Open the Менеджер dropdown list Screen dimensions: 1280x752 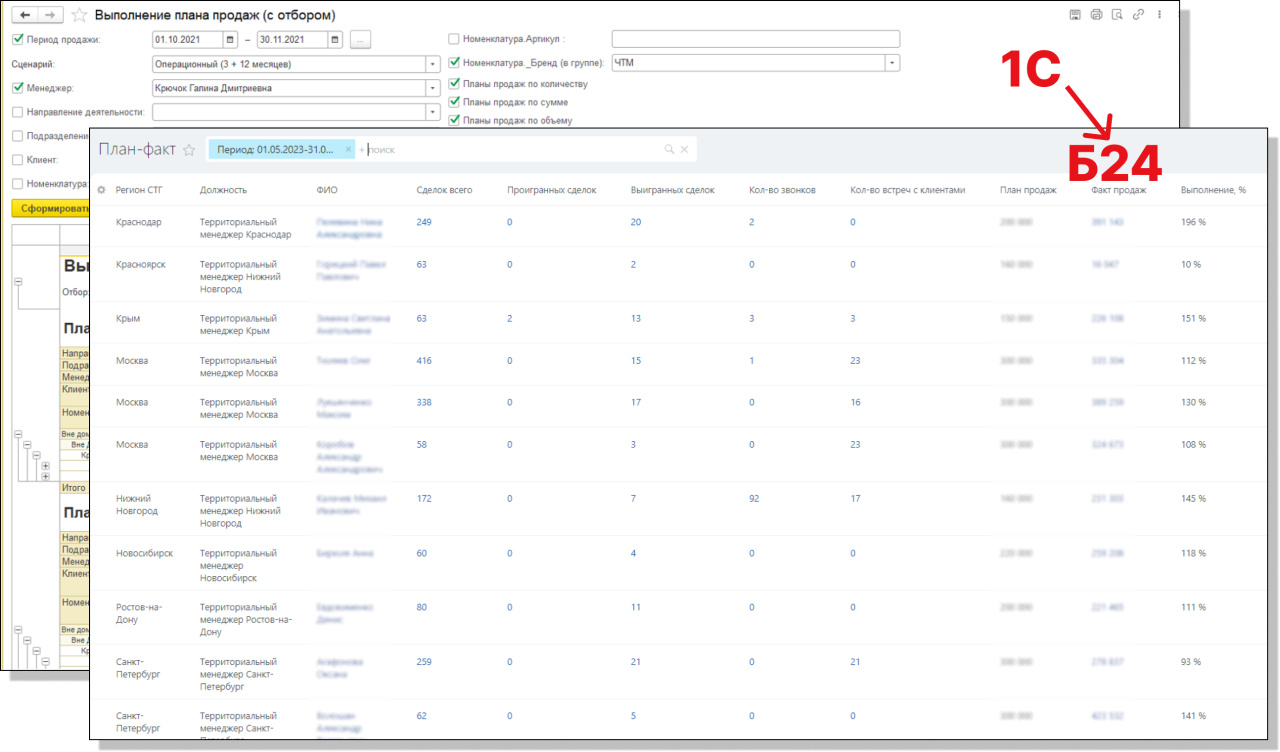(433, 88)
